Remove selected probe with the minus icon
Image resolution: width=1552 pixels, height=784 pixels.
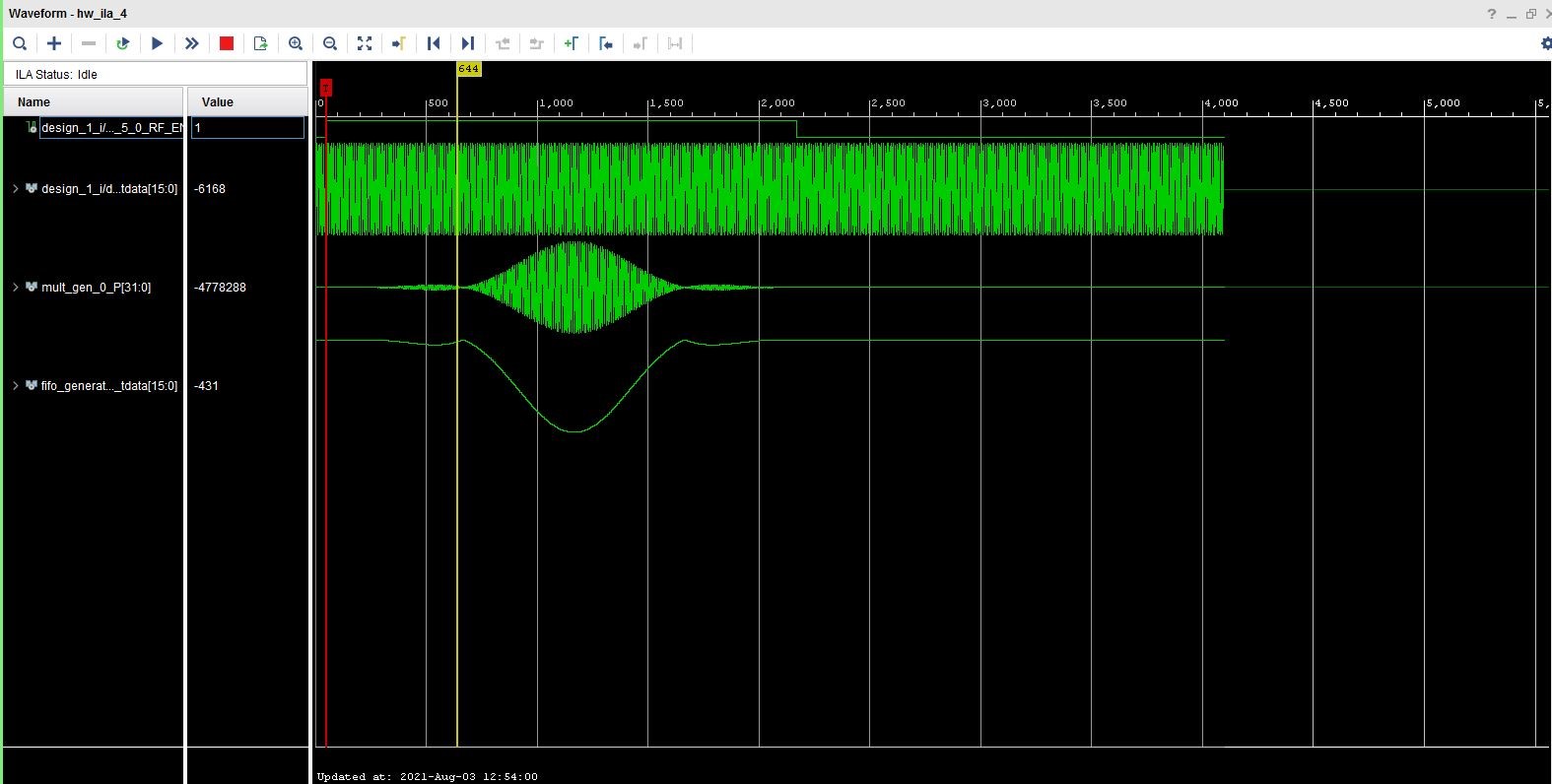89,43
